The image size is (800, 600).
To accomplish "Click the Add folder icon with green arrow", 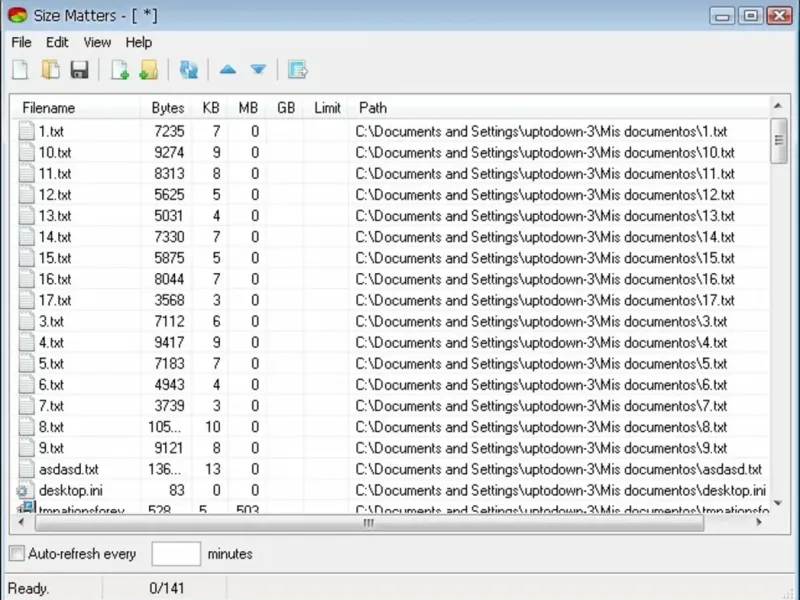I will [x=148, y=70].
